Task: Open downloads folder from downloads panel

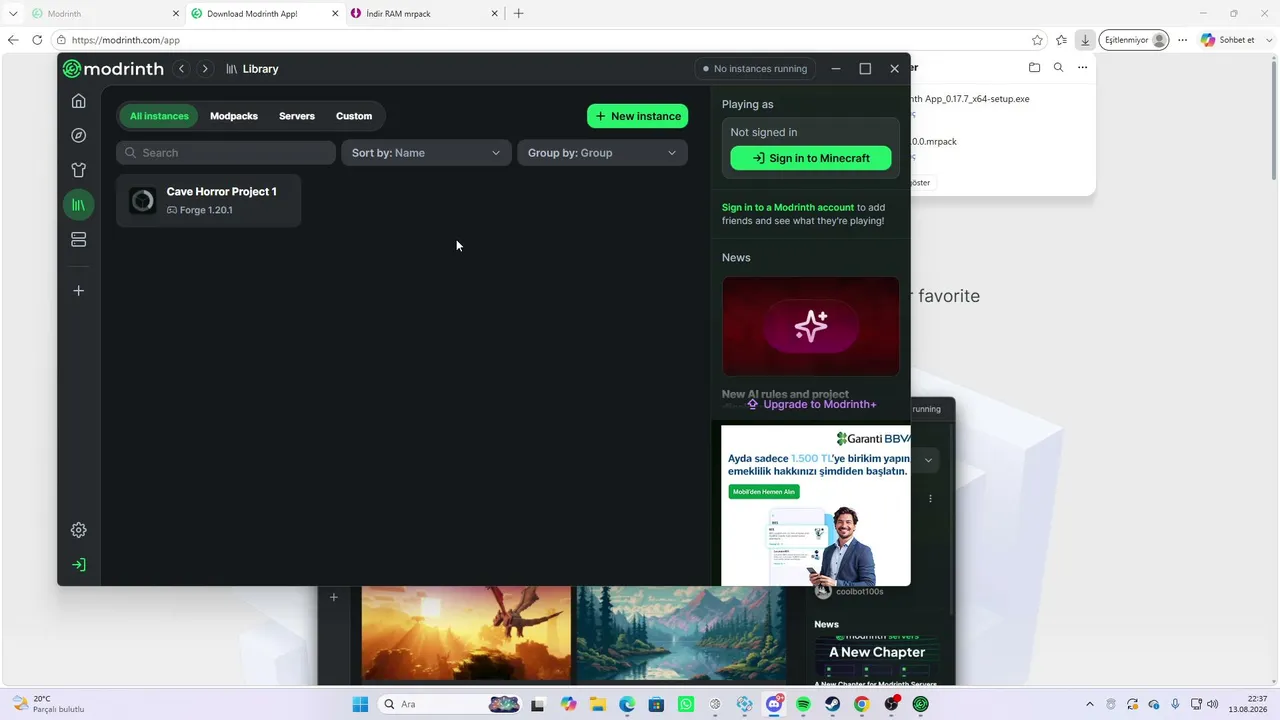Action: tap(1034, 68)
